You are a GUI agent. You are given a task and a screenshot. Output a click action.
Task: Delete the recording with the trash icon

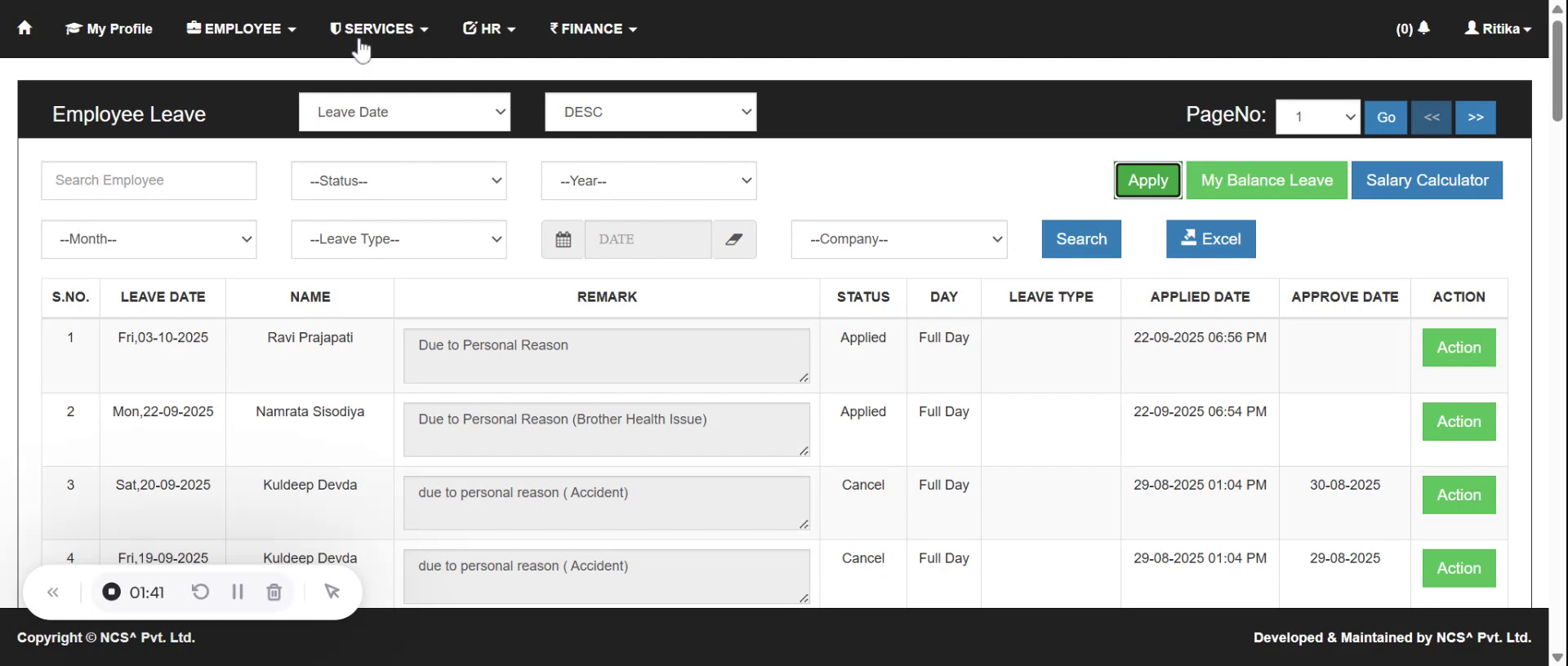274,592
